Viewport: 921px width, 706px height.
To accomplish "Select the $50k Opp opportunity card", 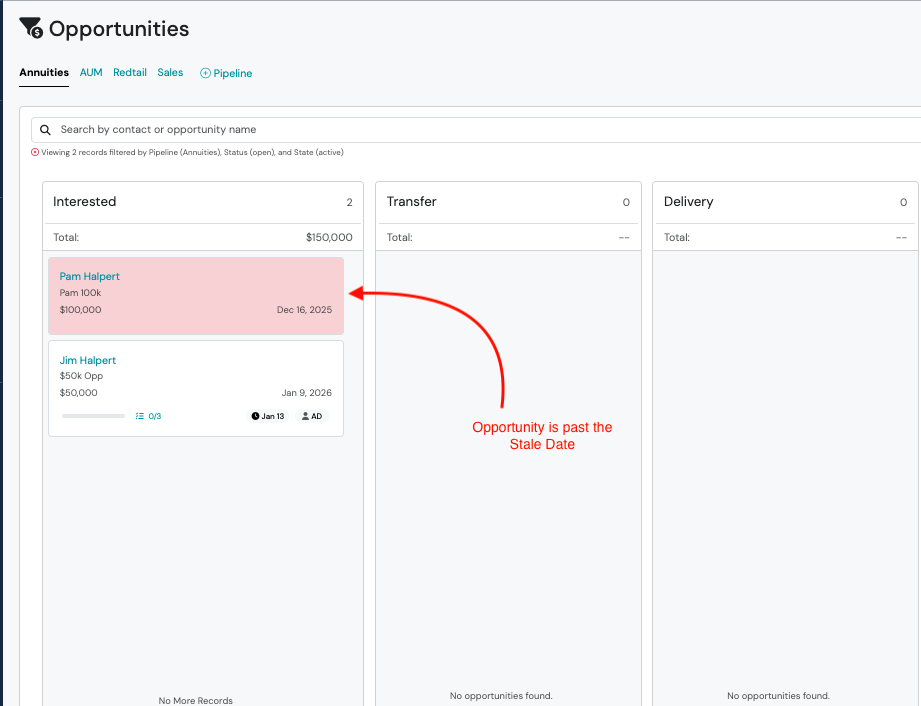I will coord(196,389).
